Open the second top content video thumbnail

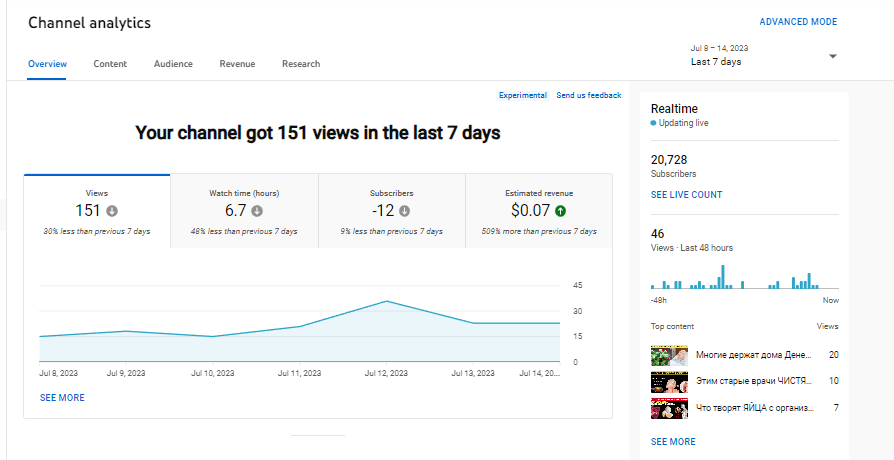point(668,381)
